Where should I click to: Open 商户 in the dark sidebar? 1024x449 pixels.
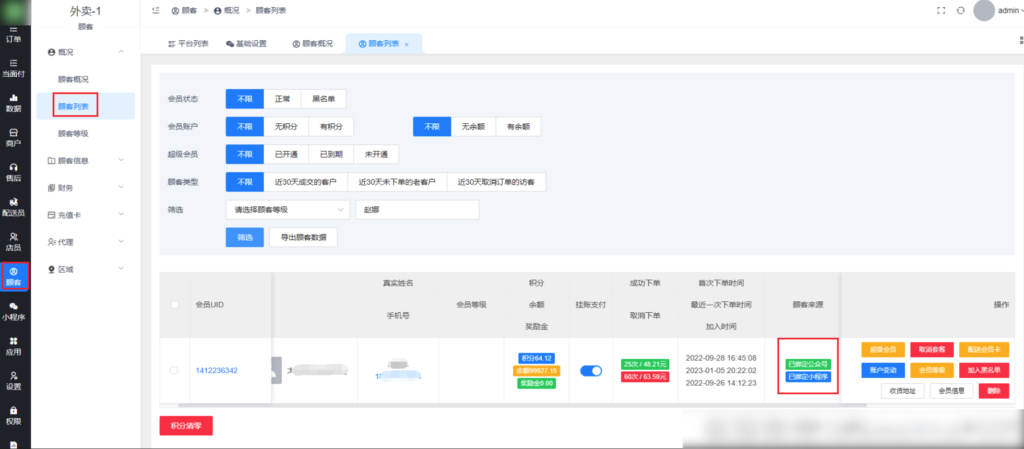tap(14, 137)
